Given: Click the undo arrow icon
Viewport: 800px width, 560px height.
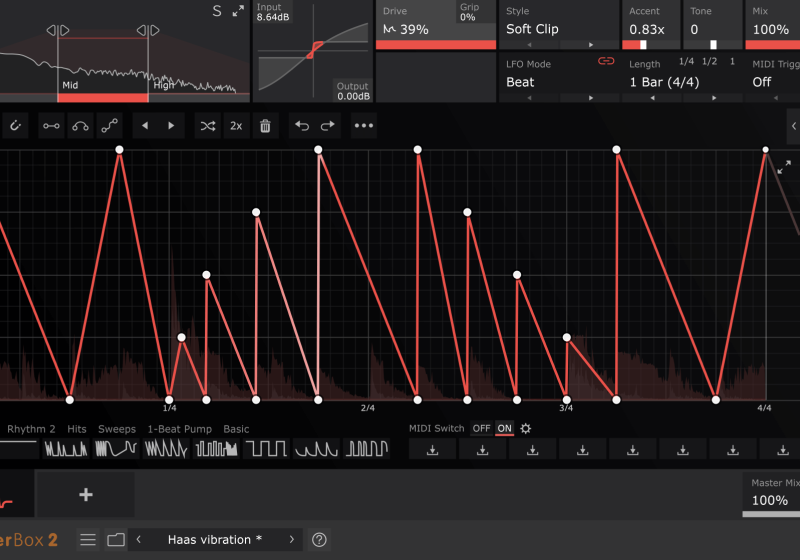Looking at the screenshot, I should click(x=301, y=126).
